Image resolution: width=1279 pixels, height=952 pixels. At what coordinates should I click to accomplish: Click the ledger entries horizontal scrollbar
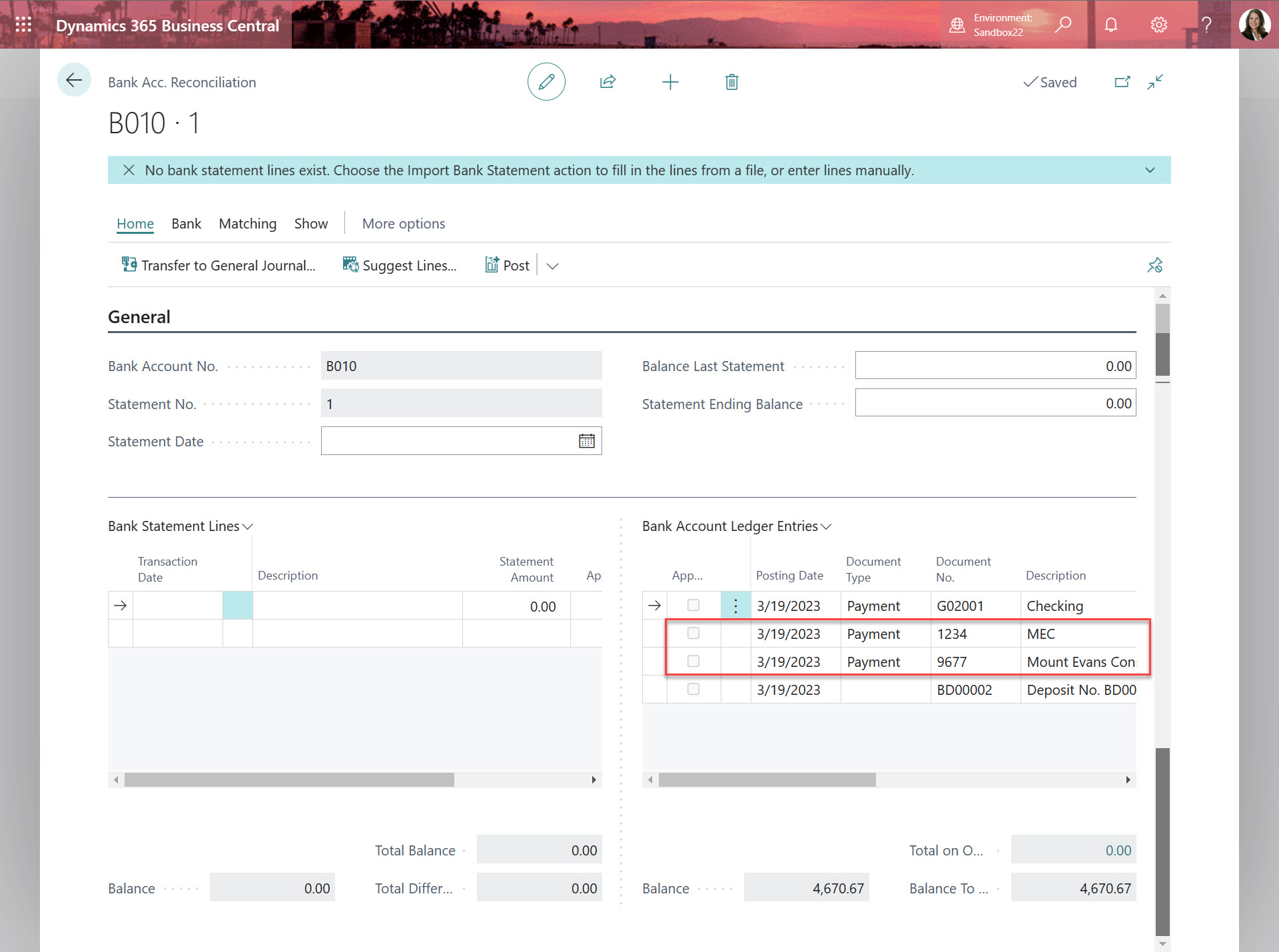(x=766, y=779)
